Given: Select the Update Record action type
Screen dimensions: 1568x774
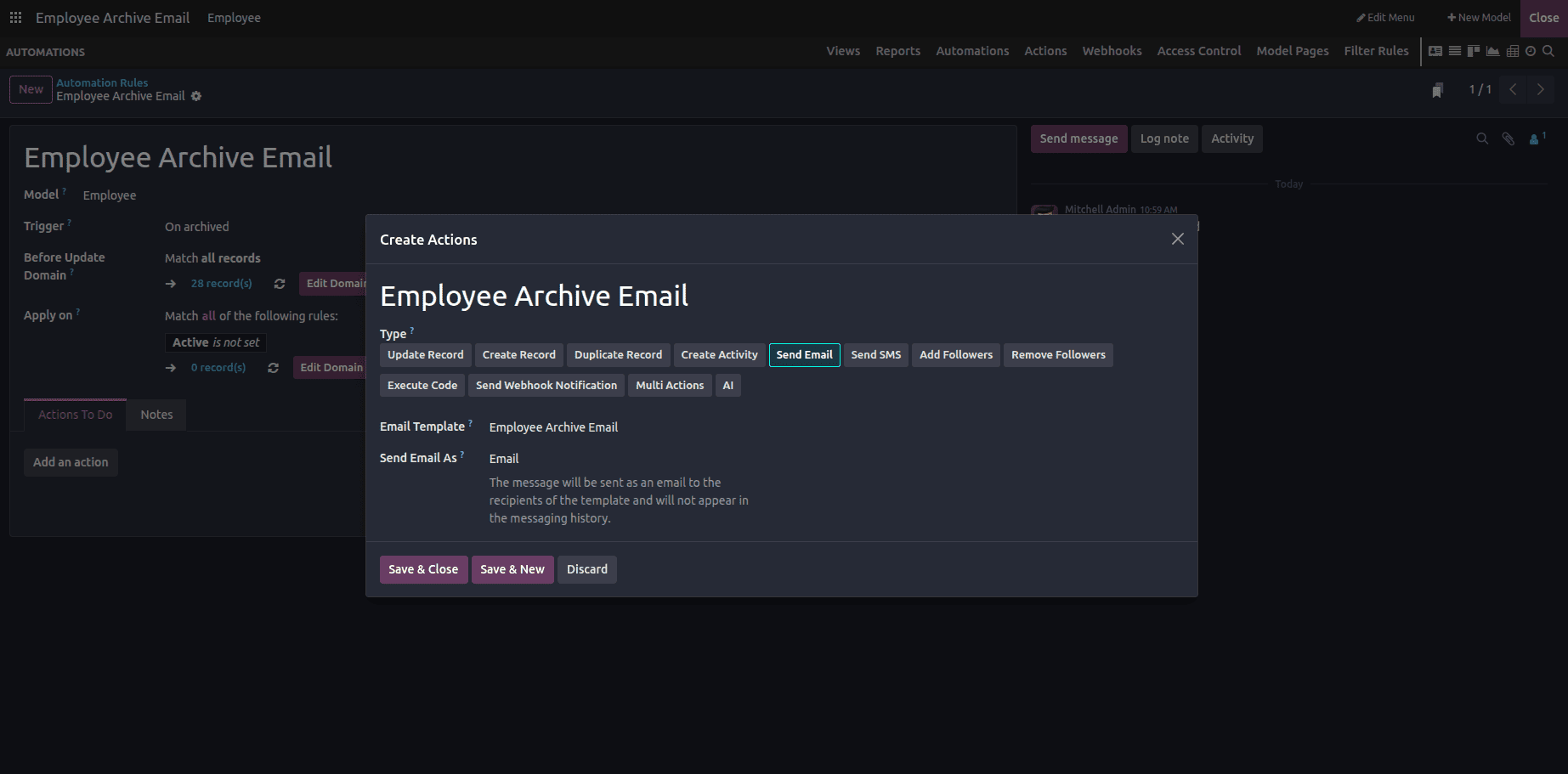Looking at the screenshot, I should [x=425, y=354].
